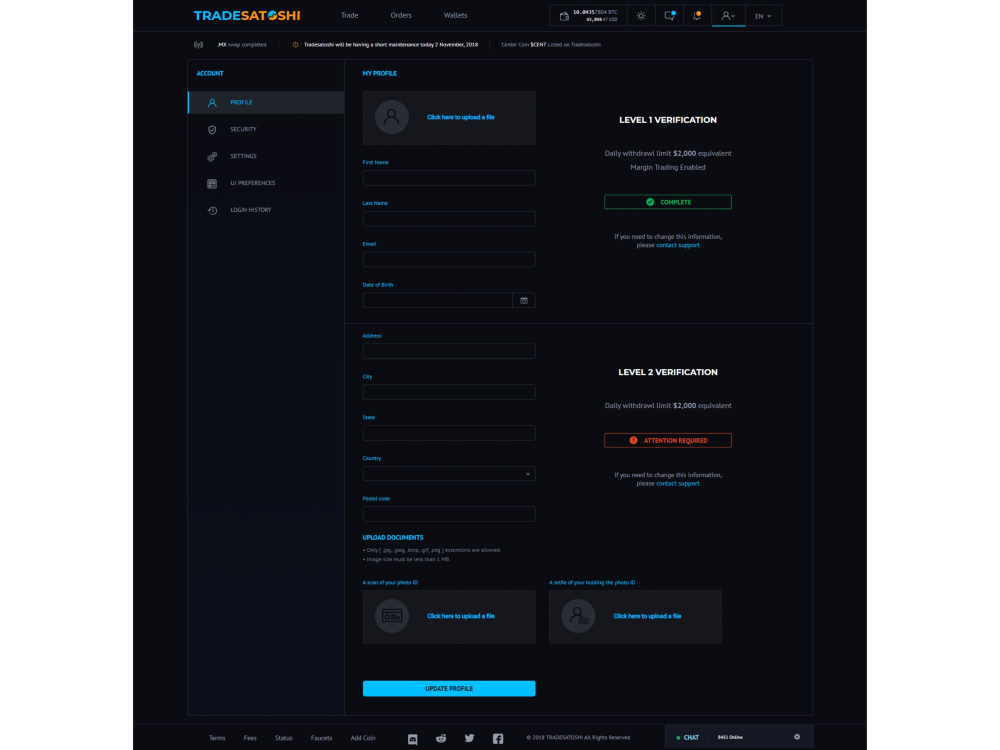Open chat settings gear icon
Image resolution: width=1000 pixels, height=750 pixels.
797,737
